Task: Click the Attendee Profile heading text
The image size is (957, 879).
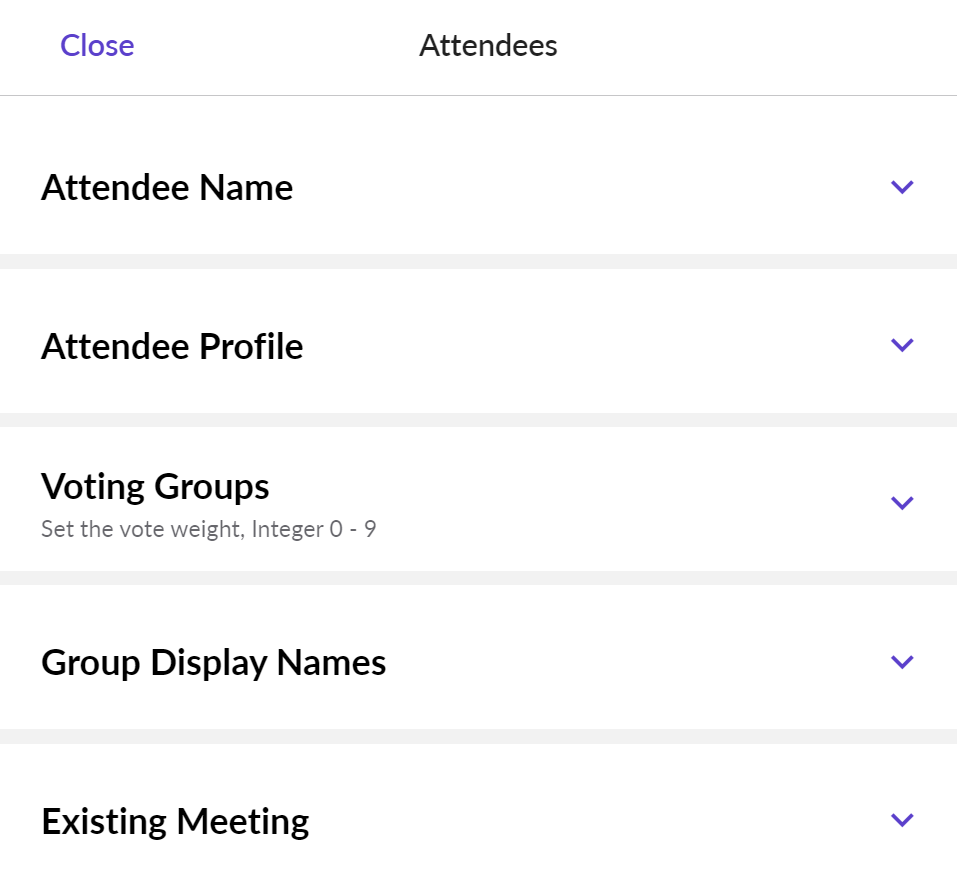Action: 172,346
